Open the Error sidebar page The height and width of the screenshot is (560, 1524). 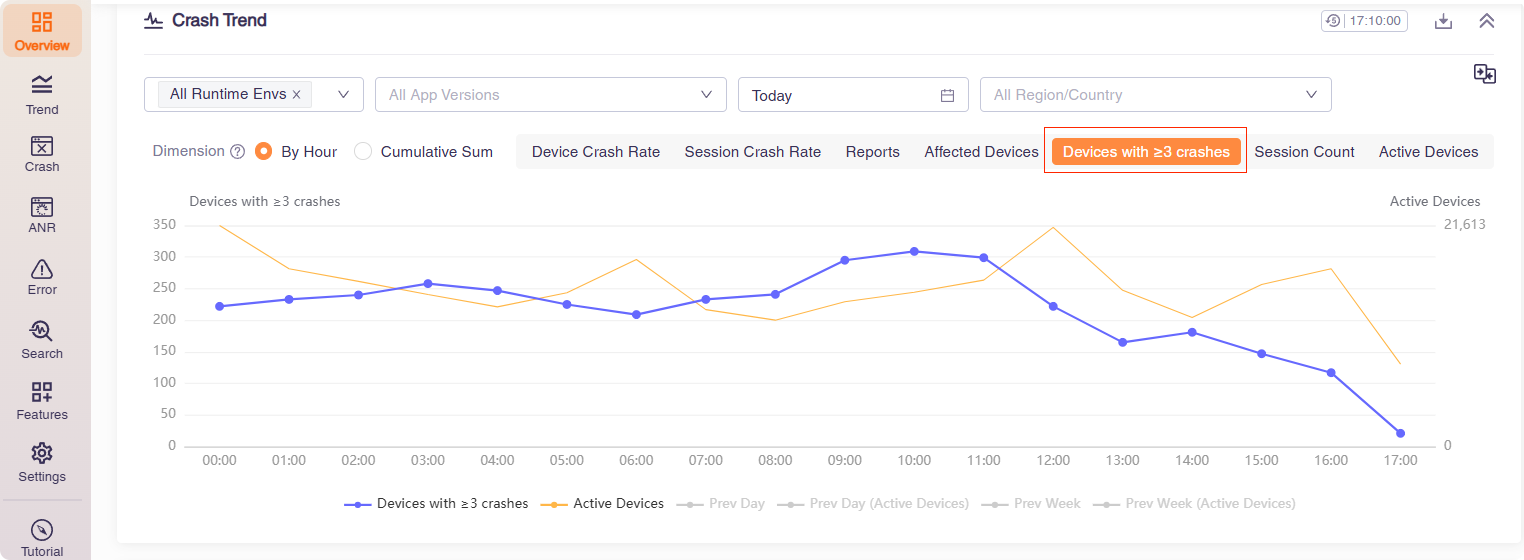(42, 276)
